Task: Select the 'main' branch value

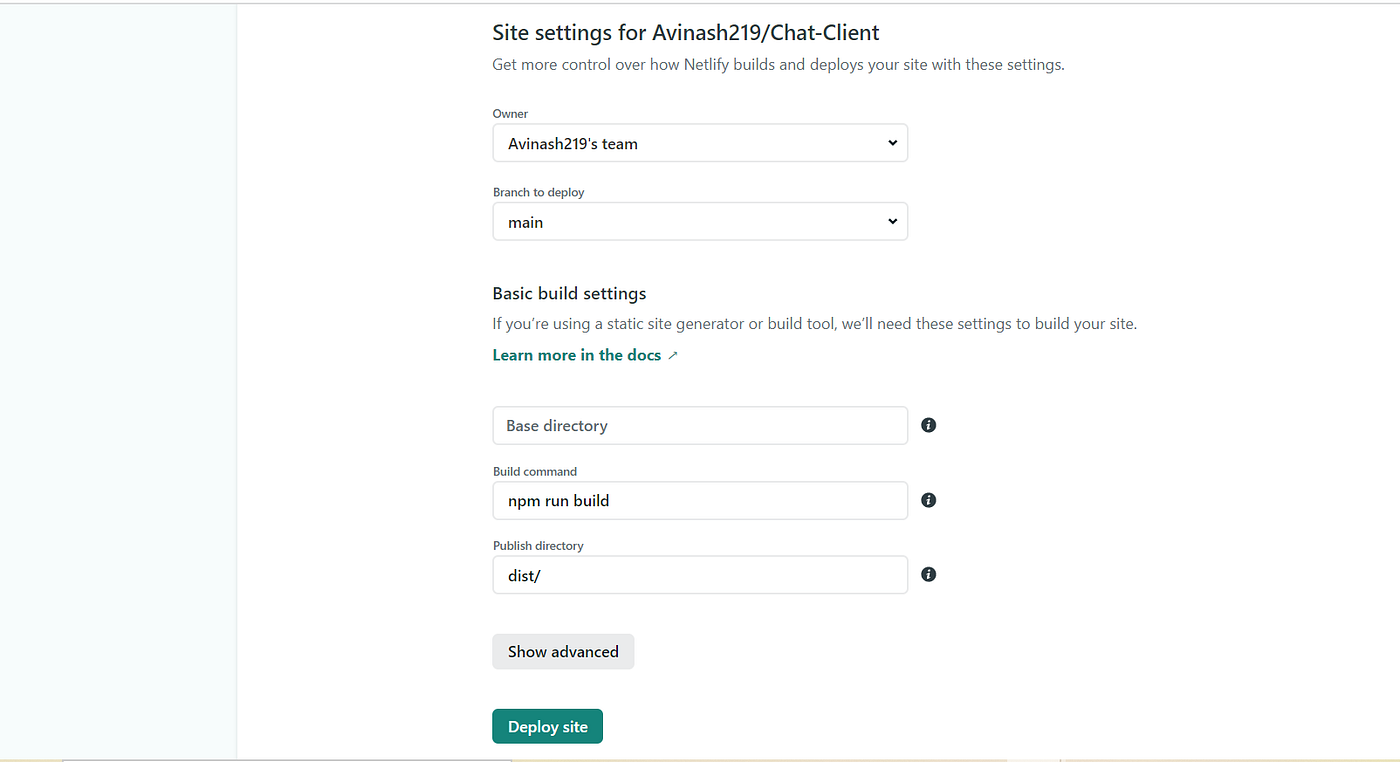Action: point(525,221)
